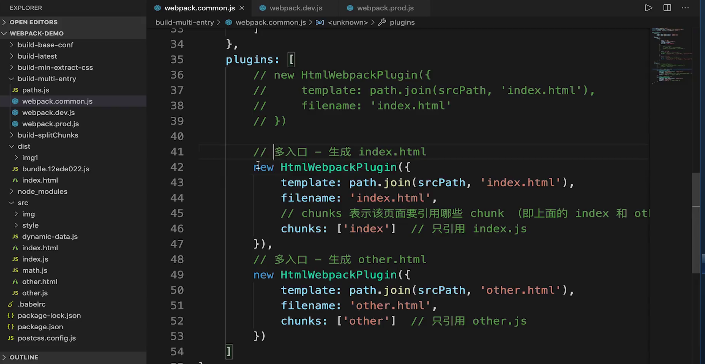The height and width of the screenshot is (364, 705).
Task: Expand the build-base-conf folder
Action: click(73, 45)
